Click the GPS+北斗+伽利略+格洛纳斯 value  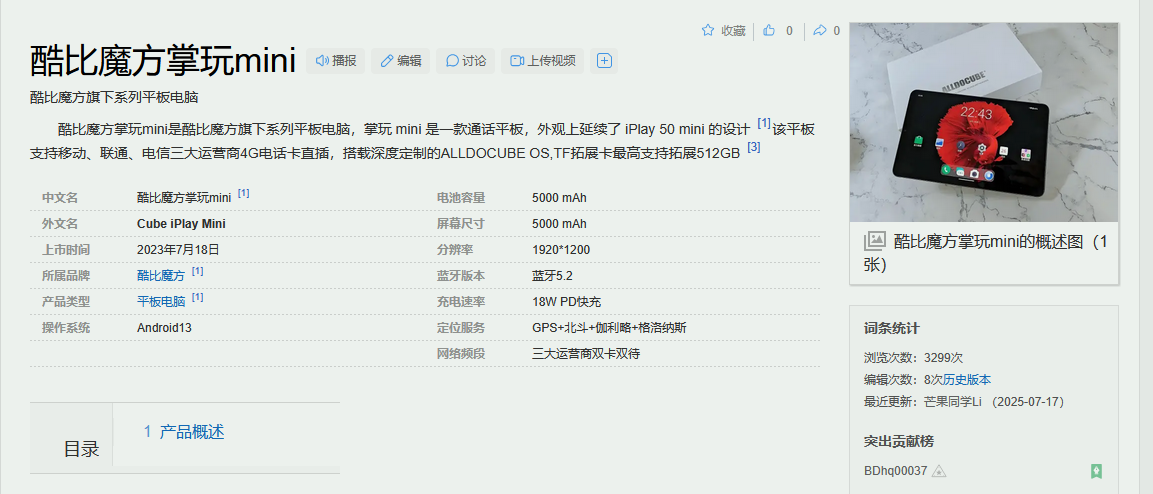[x=610, y=328]
